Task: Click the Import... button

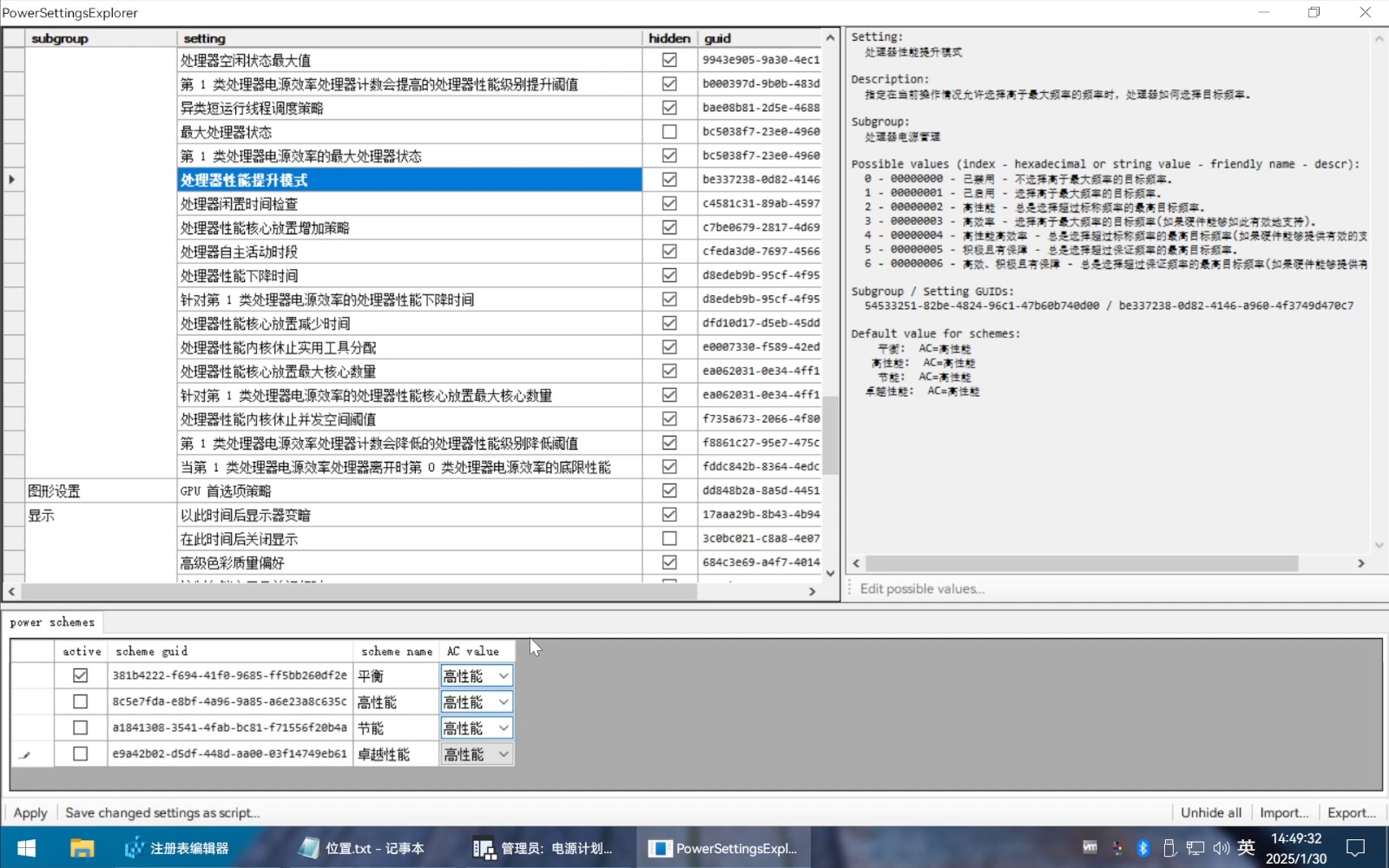Action: pos(1284,812)
